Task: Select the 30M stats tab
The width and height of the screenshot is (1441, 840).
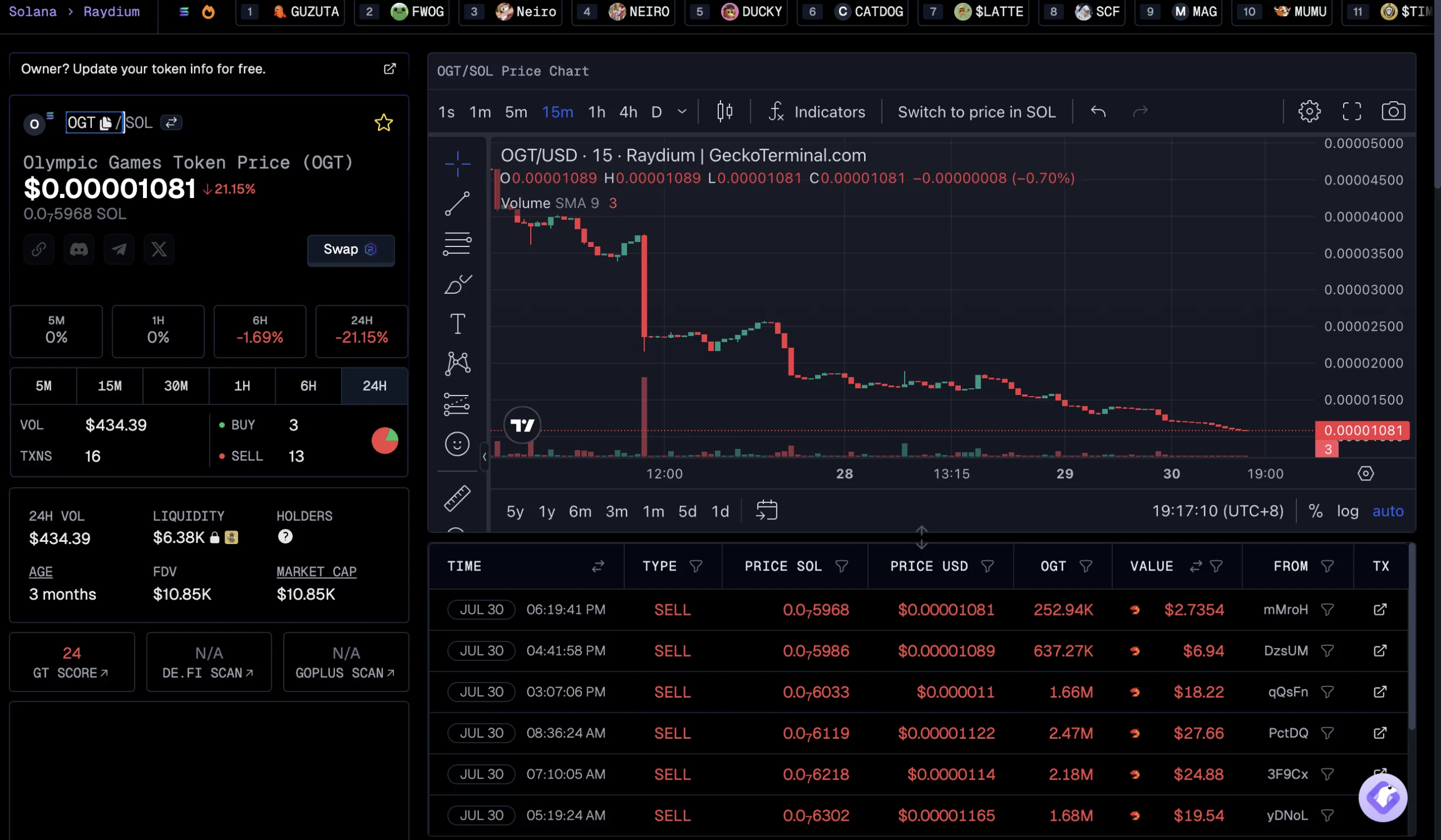Action: [176, 387]
